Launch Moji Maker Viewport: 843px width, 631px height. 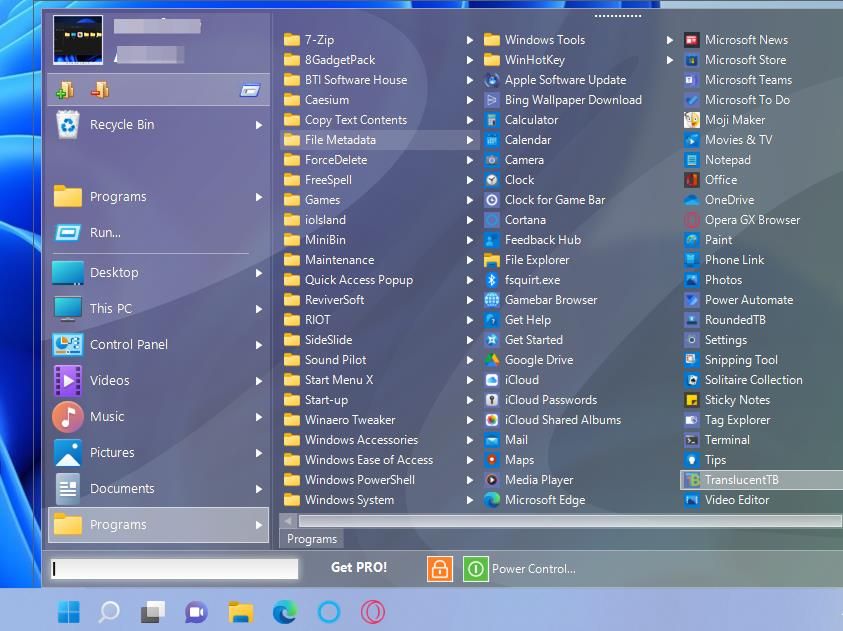(725, 120)
